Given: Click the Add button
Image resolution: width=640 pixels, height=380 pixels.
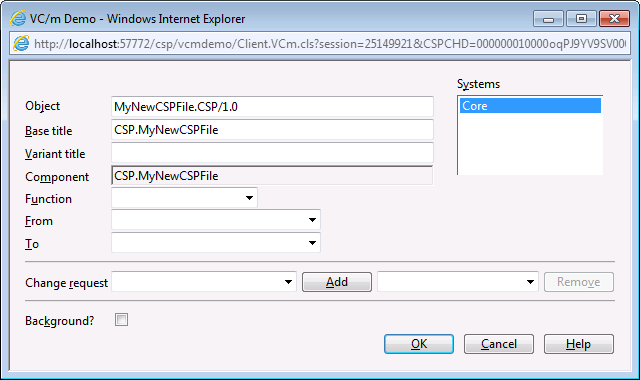Looking at the screenshot, I should coord(337,282).
